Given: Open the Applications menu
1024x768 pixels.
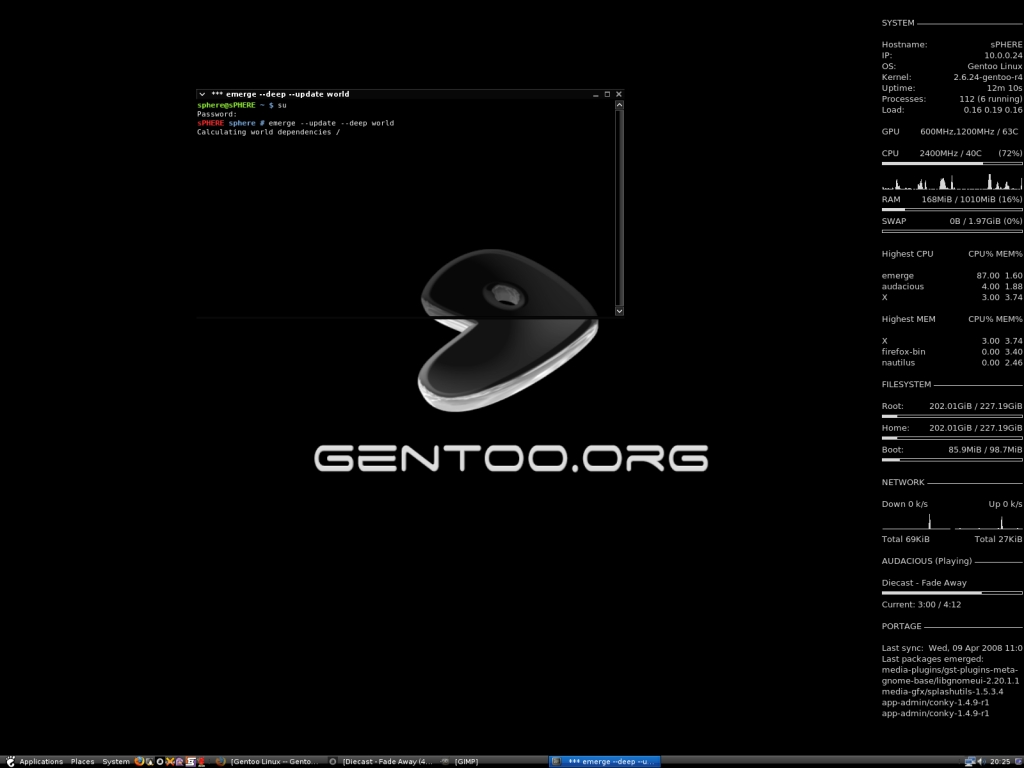Looking at the screenshot, I should 41,761.
